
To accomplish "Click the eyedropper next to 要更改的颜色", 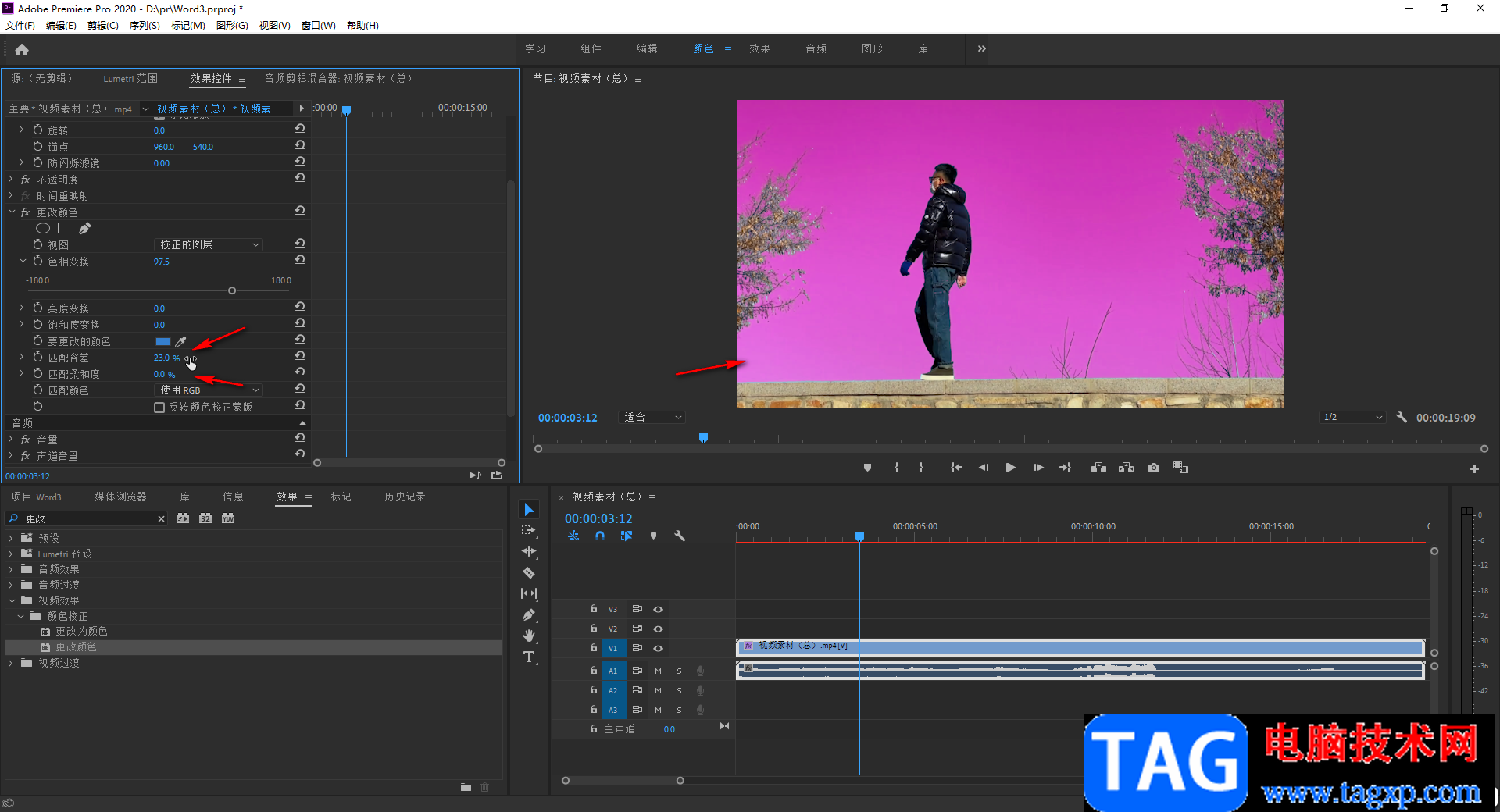I will point(180,341).
